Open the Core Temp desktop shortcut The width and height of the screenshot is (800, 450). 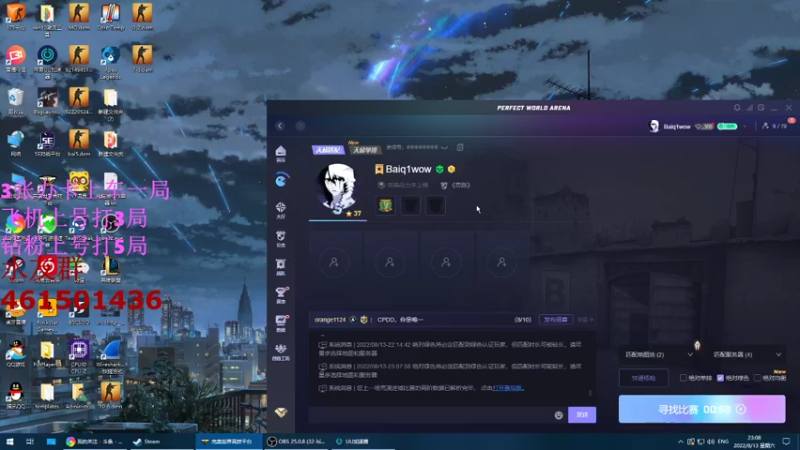point(110,17)
